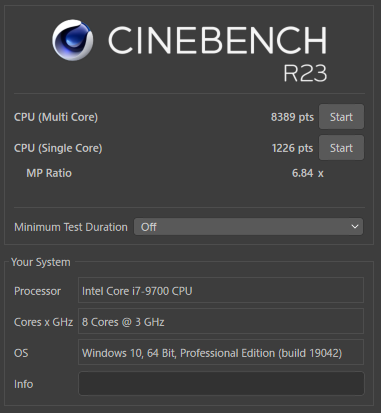Click into the Info text field
This screenshot has width=381, height=413.
[221, 384]
